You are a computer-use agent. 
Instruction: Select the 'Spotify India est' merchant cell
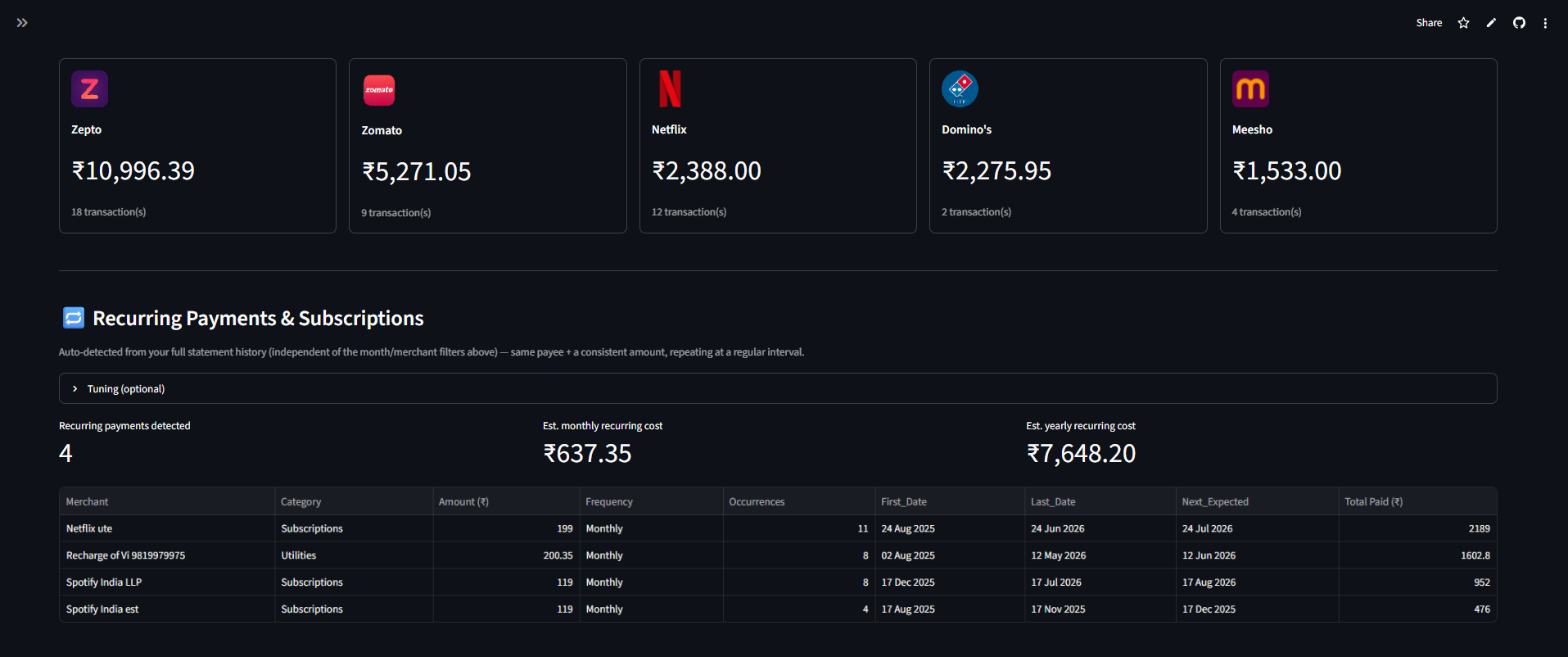coord(167,609)
